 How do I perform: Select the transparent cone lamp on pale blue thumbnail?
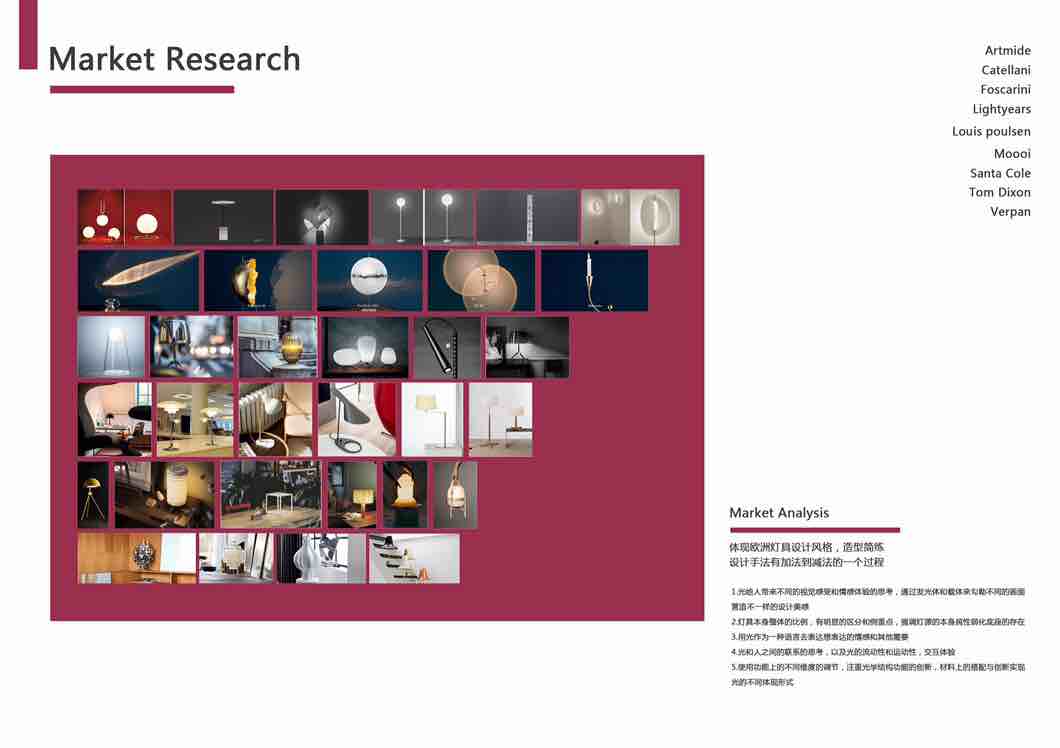coord(112,346)
